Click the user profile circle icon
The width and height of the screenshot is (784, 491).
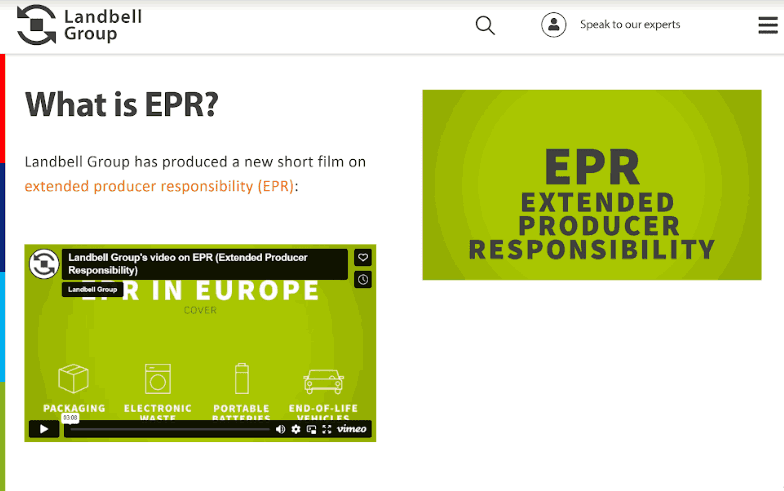click(x=554, y=24)
